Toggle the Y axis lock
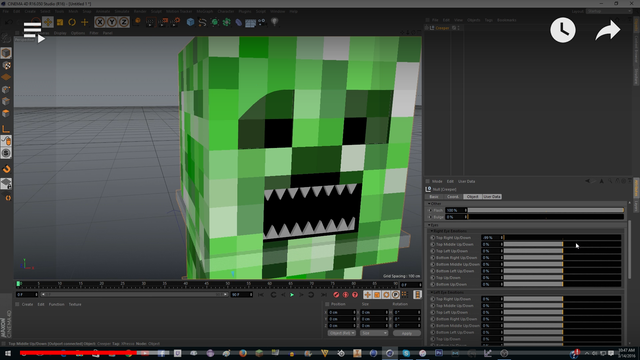 112,22
